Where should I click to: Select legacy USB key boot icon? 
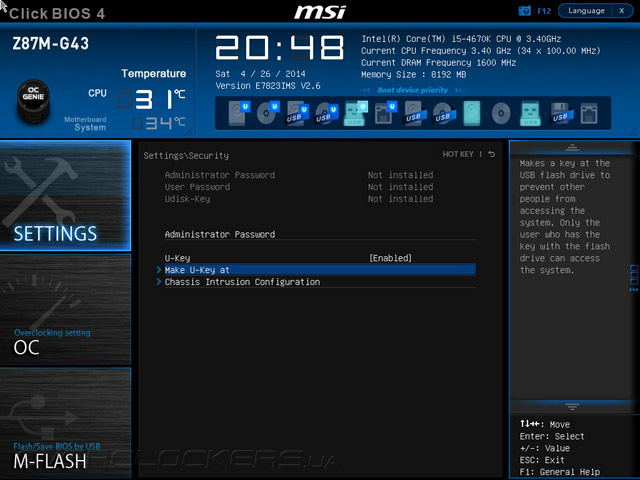tap(530, 113)
